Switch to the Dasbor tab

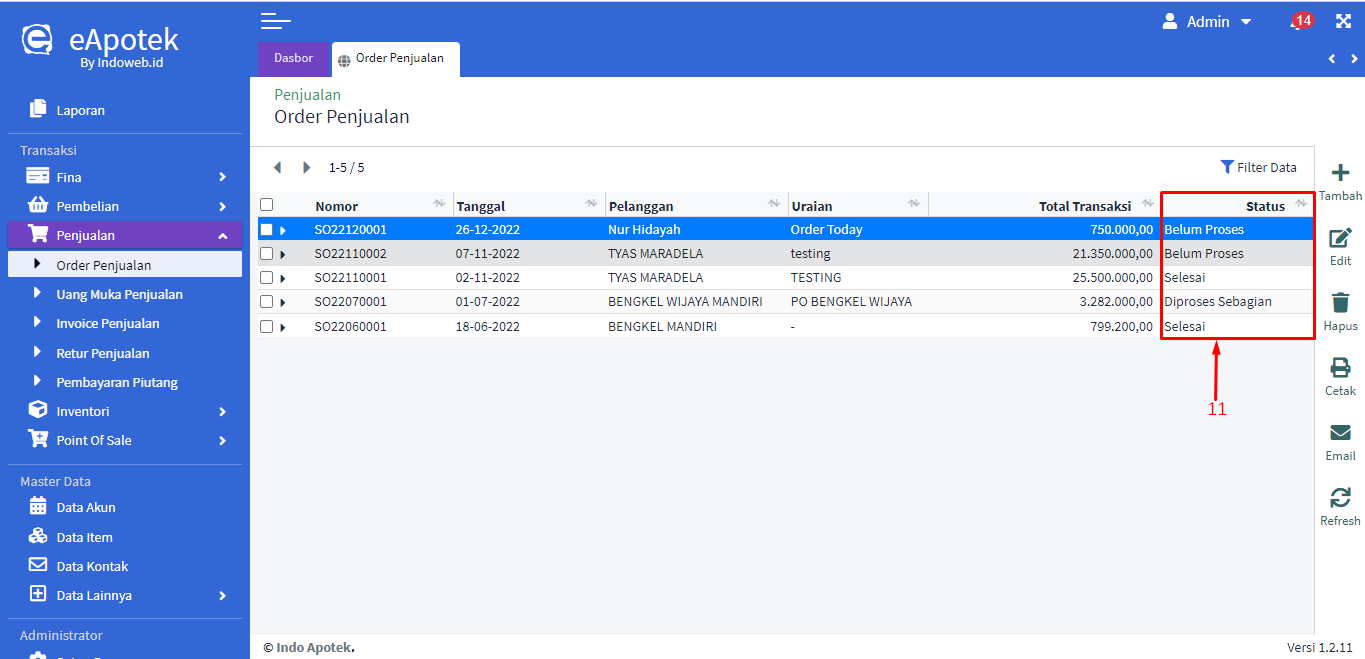coord(293,59)
